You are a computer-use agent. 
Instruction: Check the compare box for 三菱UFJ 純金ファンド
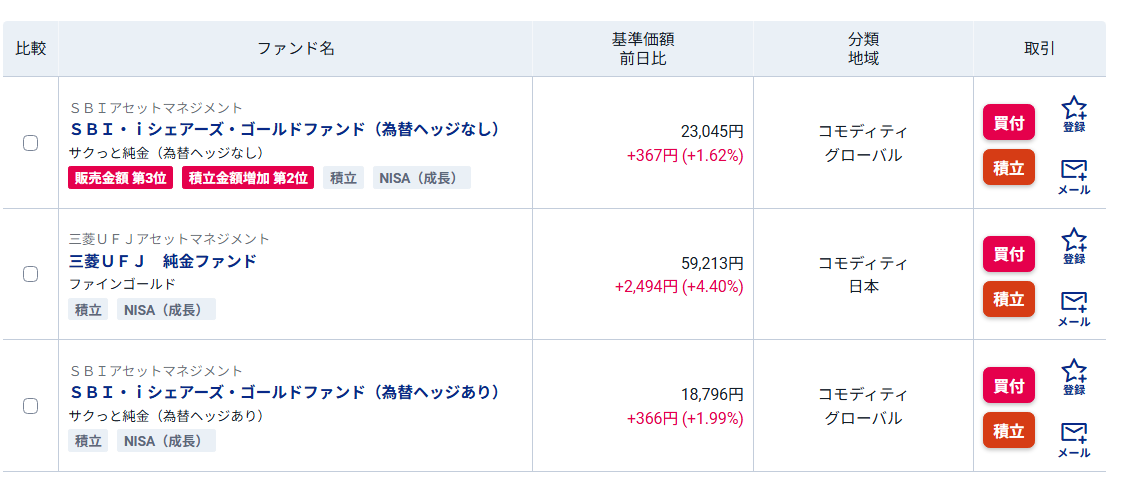coord(31,274)
